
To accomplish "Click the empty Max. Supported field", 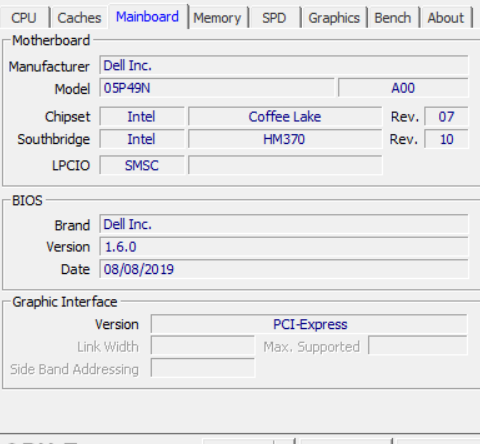I will (x=418, y=346).
